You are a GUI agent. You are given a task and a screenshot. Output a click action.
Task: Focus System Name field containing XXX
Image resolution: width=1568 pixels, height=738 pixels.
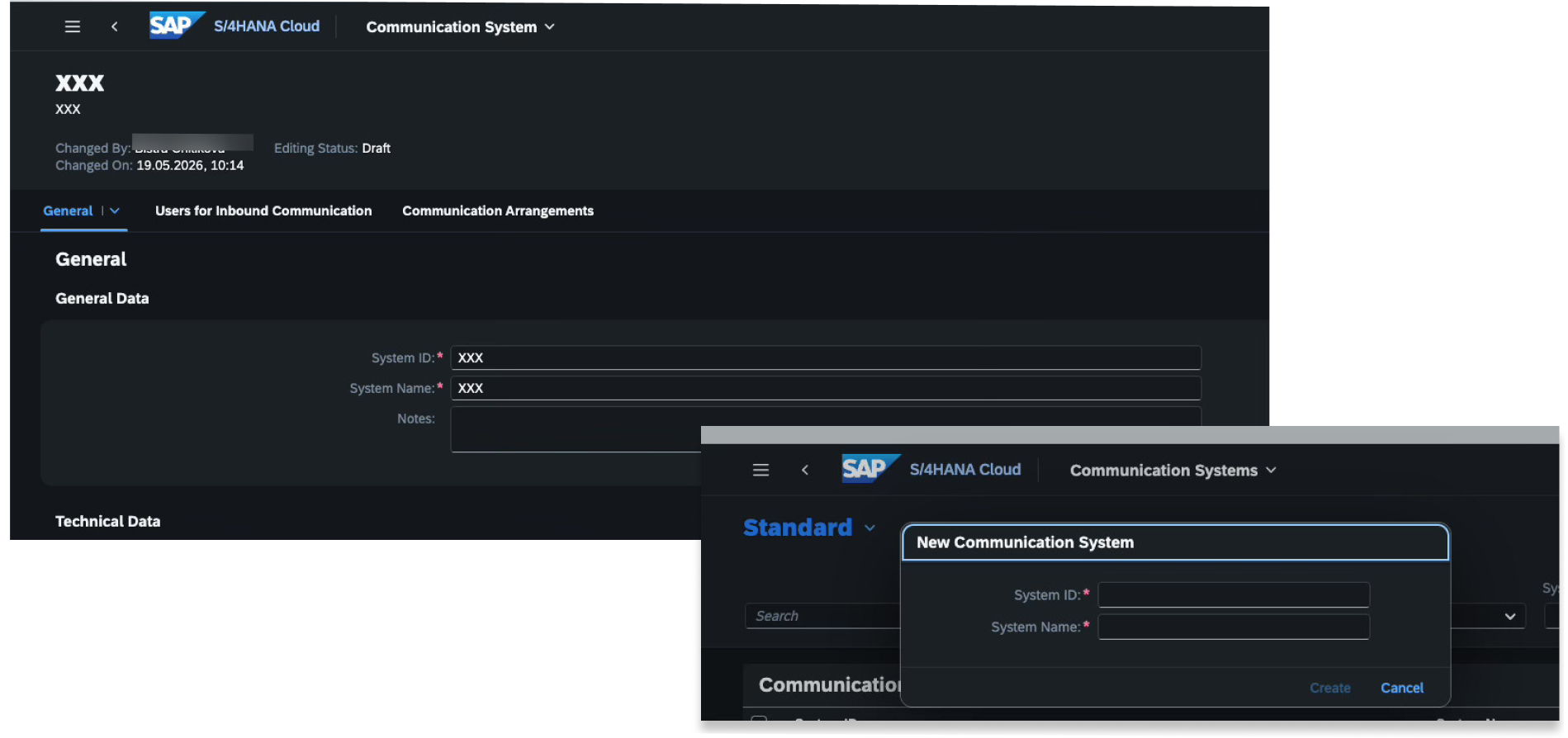pyautogui.click(x=826, y=388)
